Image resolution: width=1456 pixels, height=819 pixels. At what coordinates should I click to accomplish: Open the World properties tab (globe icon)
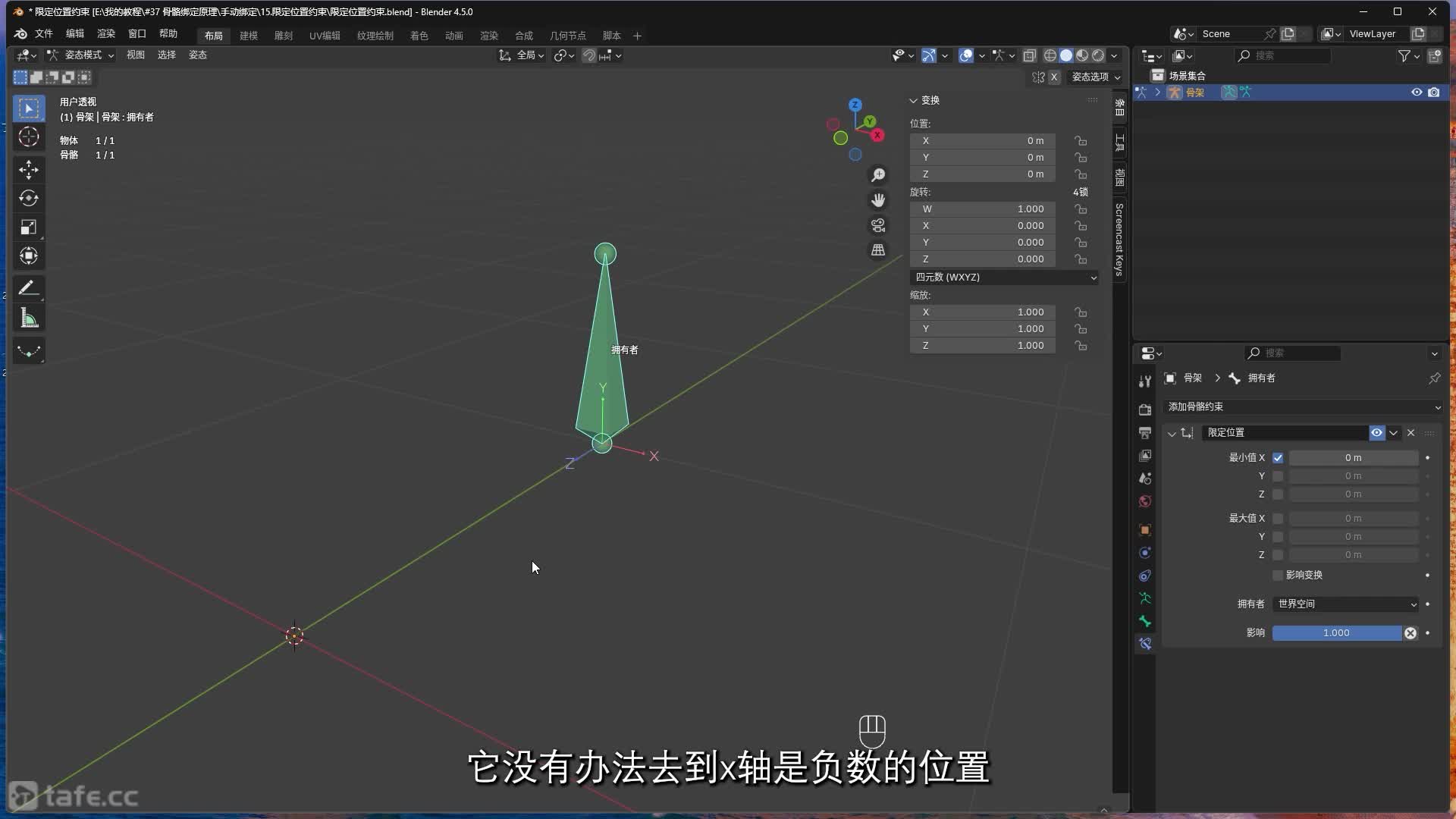coord(1145,500)
